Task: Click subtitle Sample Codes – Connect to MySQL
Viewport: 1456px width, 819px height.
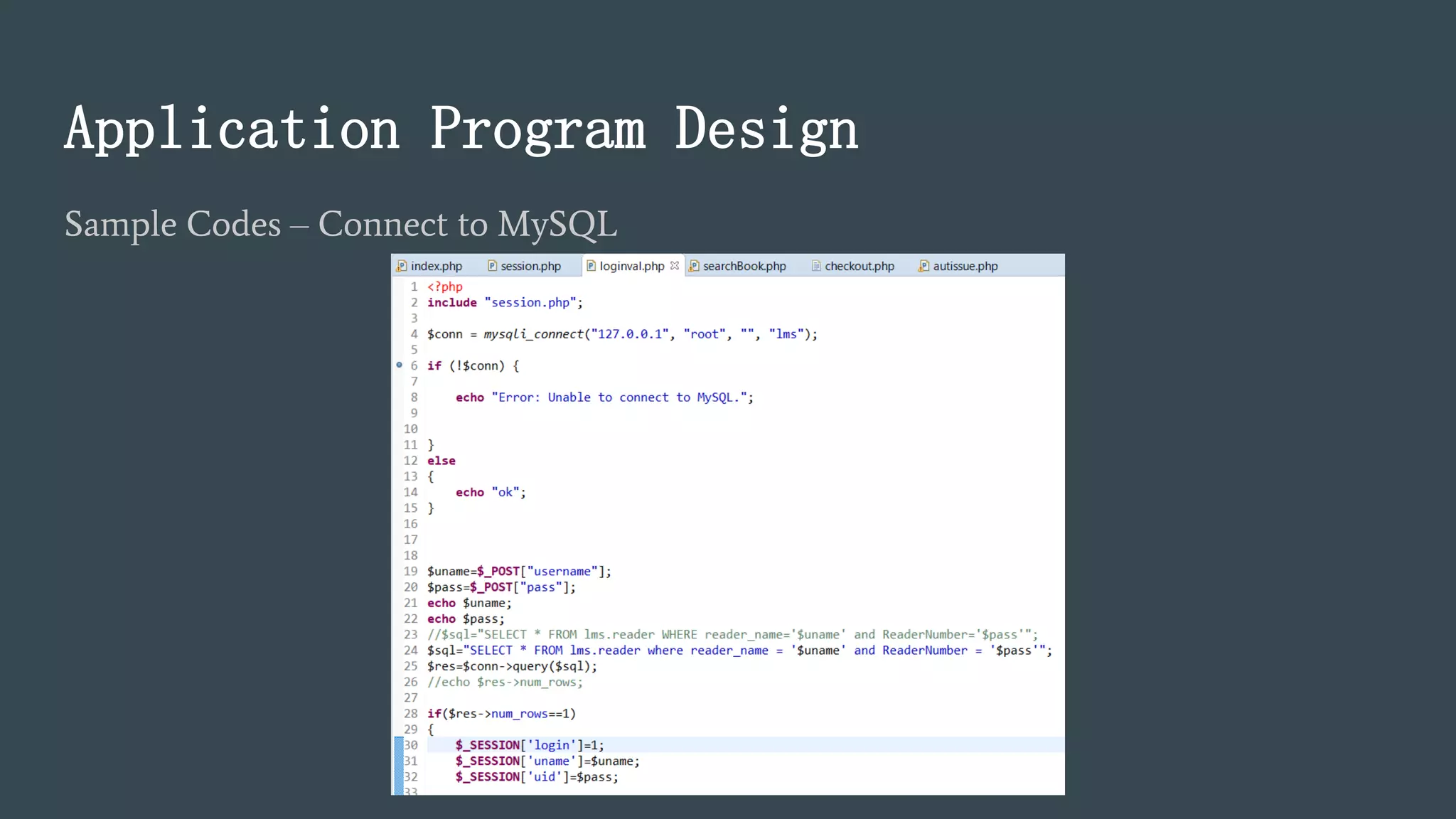Action: coord(341,225)
